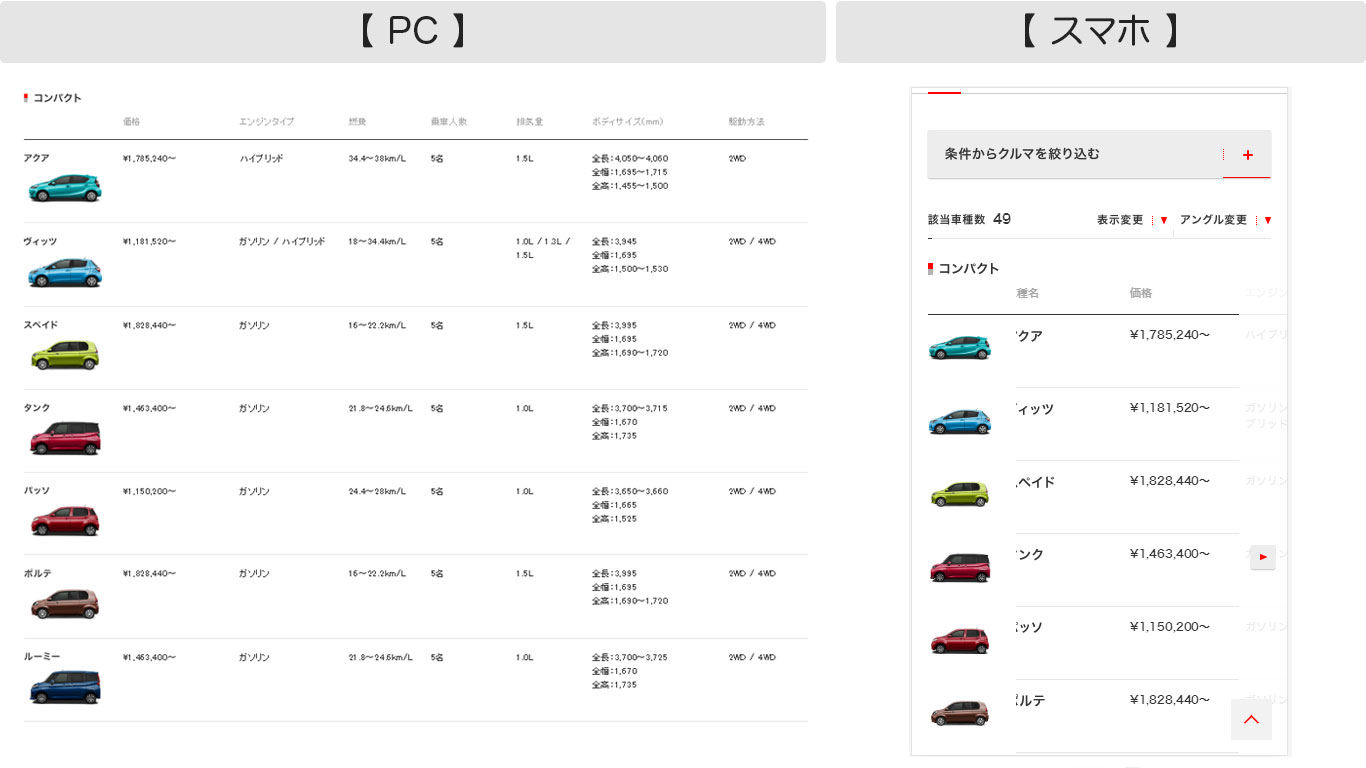Click the パッソ car thumbnail in PC view
This screenshot has height=768, width=1366.
(x=65, y=521)
